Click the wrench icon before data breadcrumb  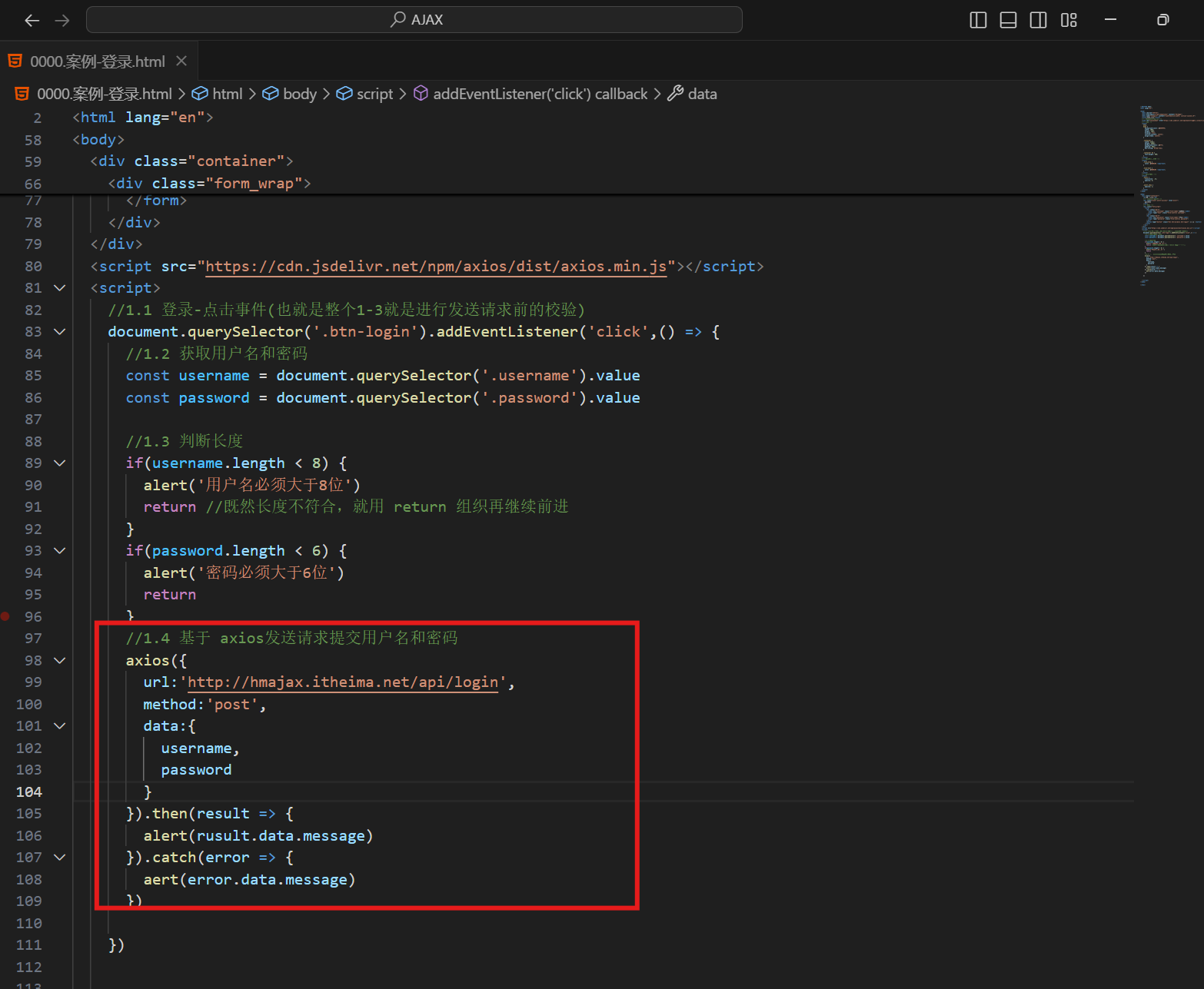675,94
